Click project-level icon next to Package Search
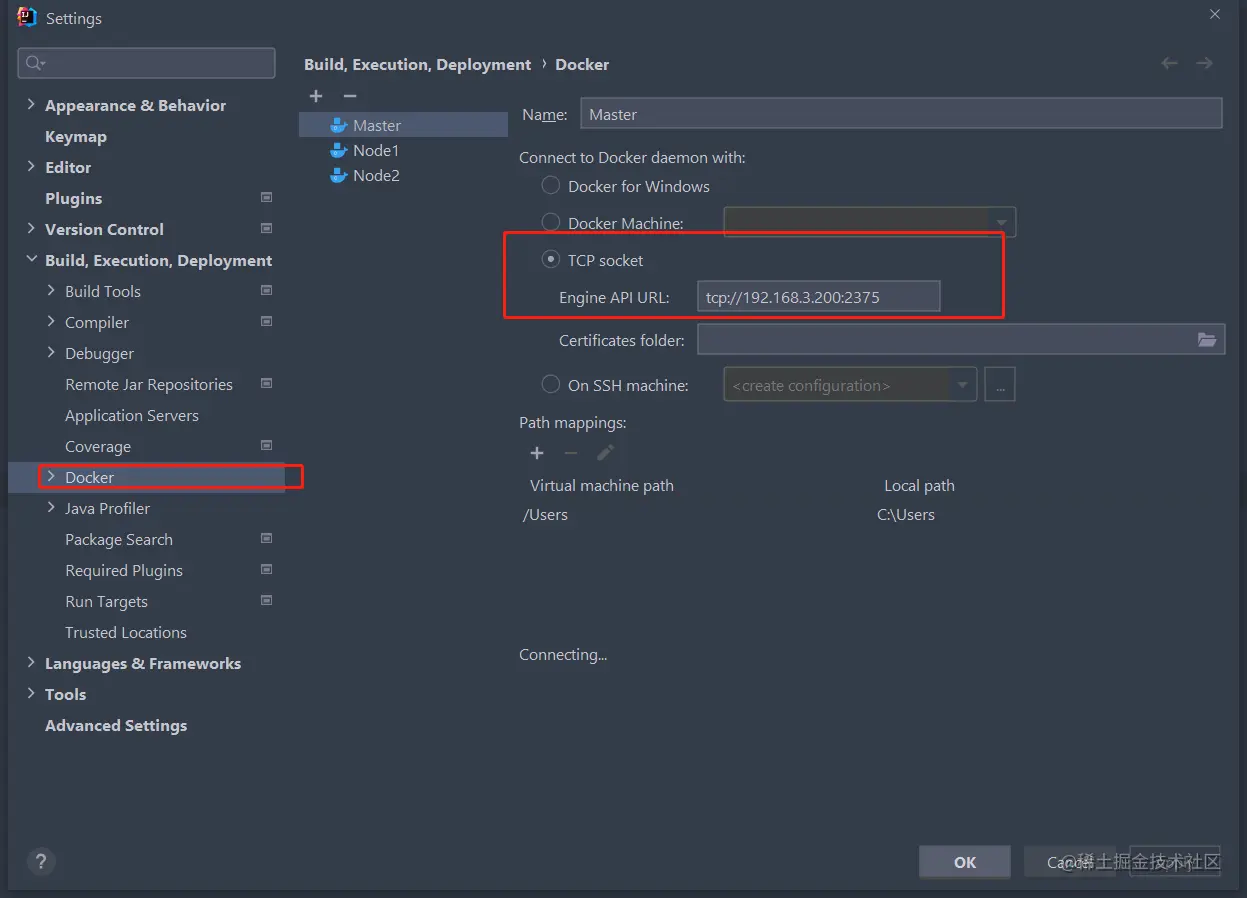Screen dimensions: 1247x898 pyautogui.click(x=266, y=538)
